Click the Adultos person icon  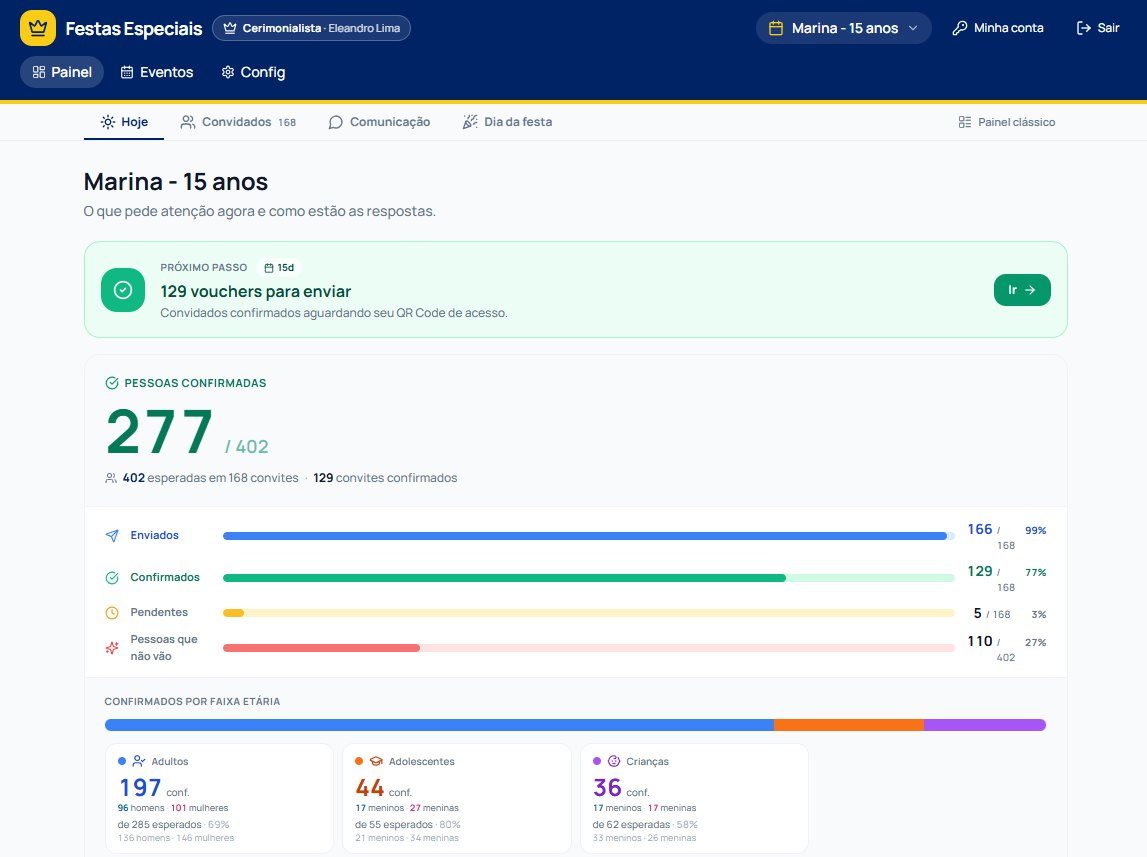[139, 761]
